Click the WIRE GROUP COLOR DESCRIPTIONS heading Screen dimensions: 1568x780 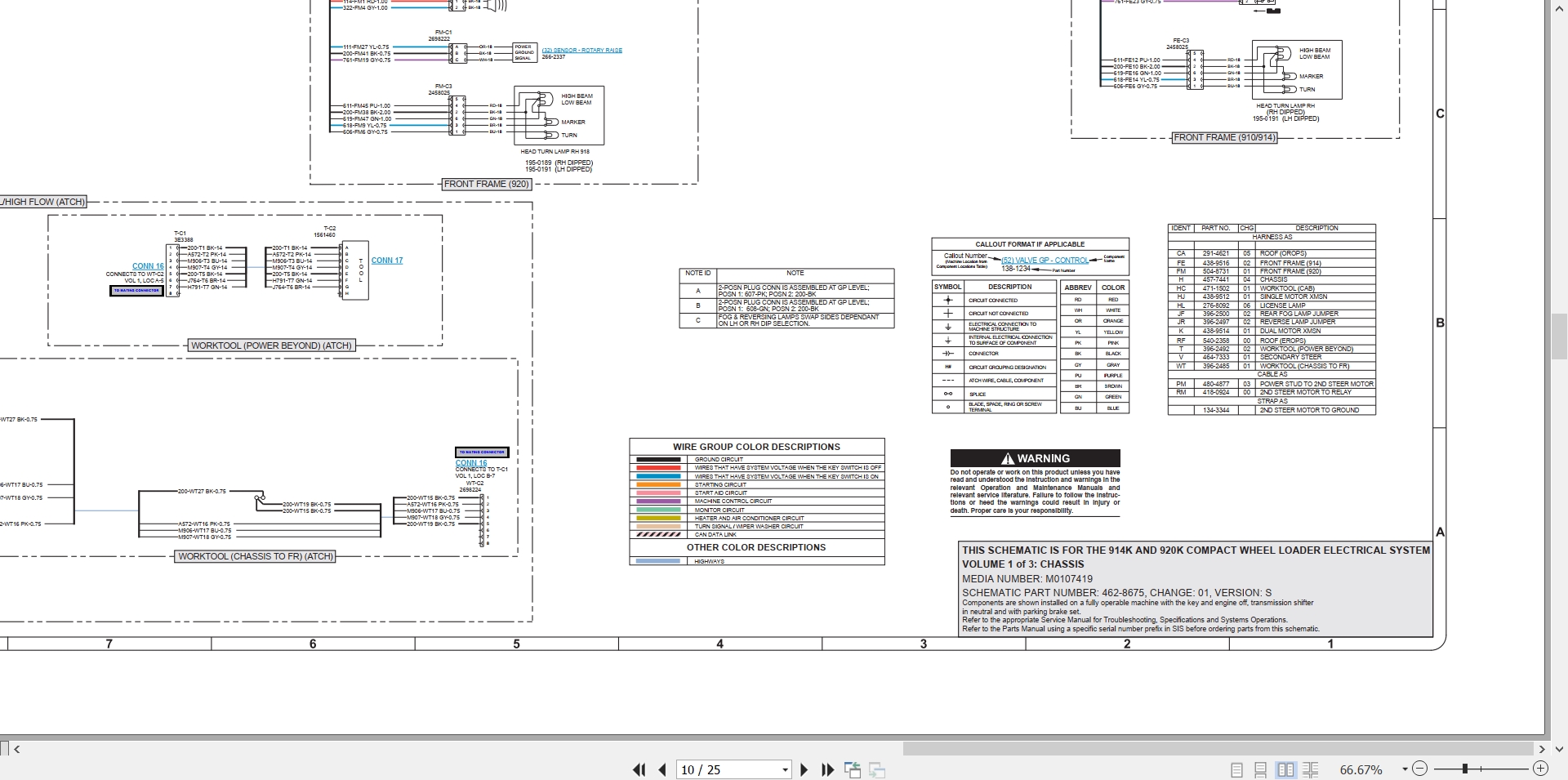coord(756,447)
